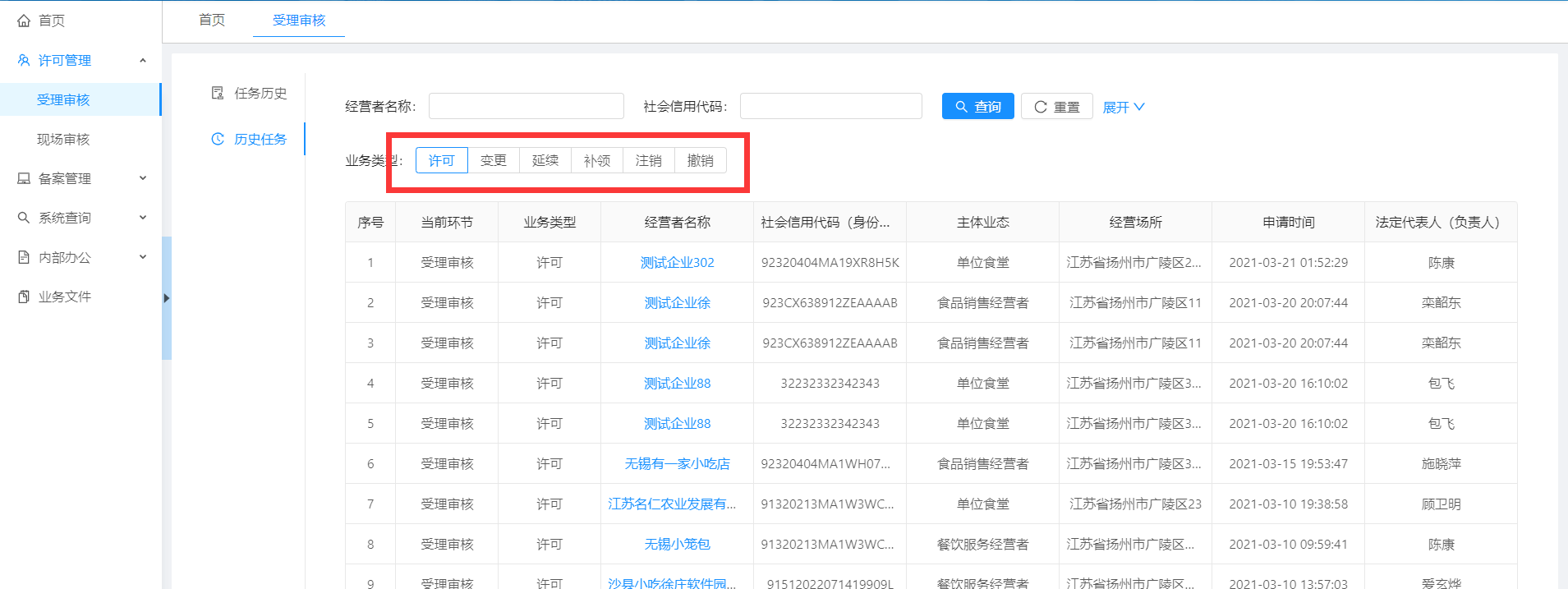Expand more search filters with 展开
The width and height of the screenshot is (1568, 589).
tap(1123, 107)
